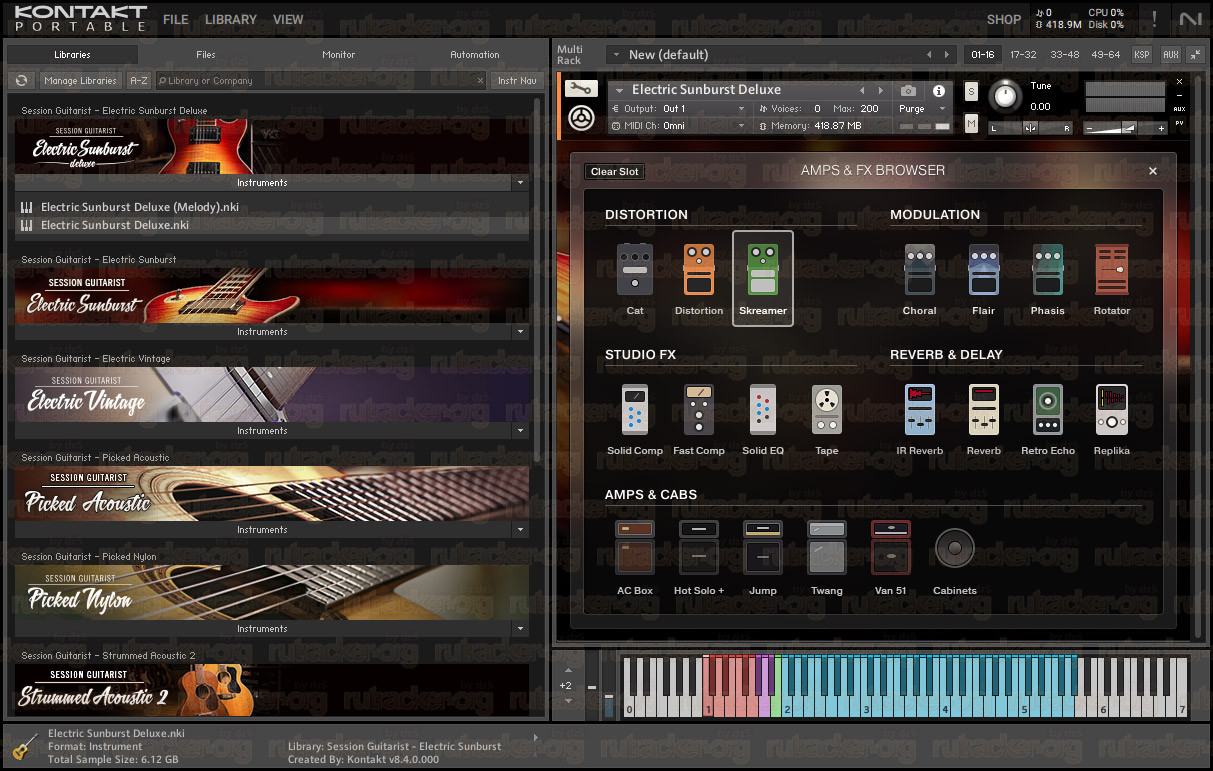Adjust the instrument volume slider
Viewport: 1213px width, 771px height.
click(x=1126, y=127)
